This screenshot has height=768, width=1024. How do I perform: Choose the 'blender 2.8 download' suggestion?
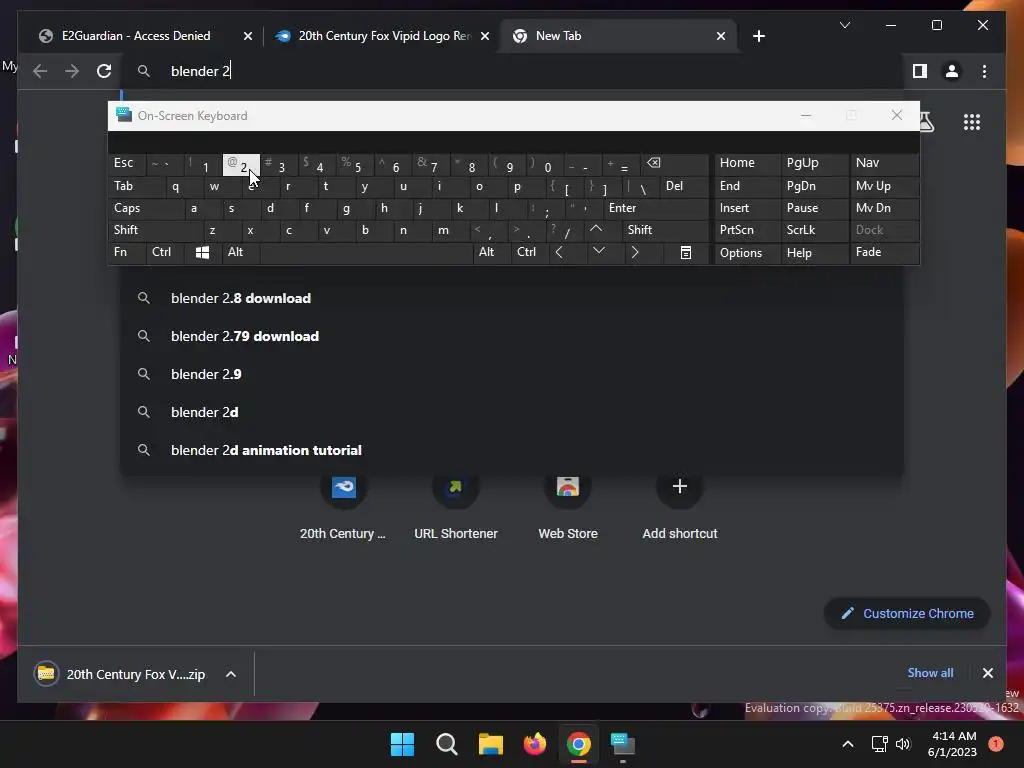click(x=512, y=298)
